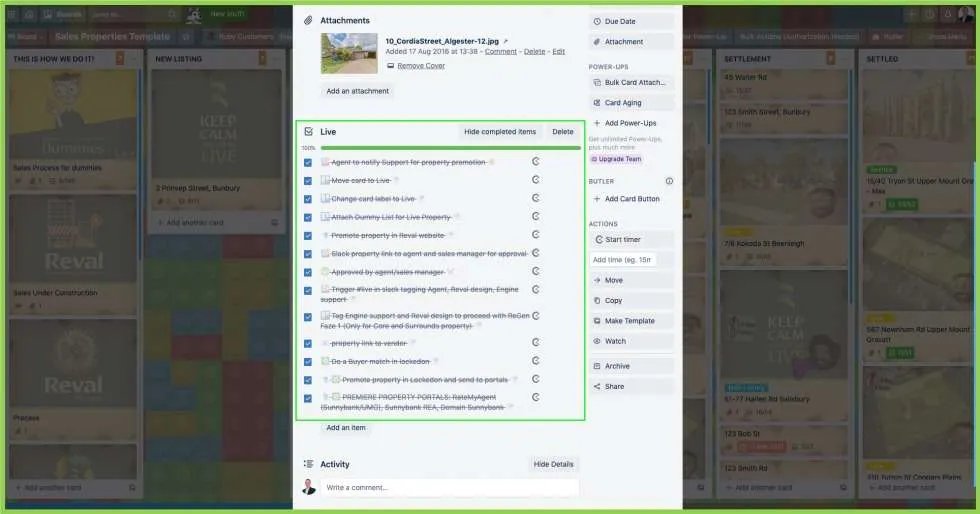Screen dimensions: 980x514
Task: Click the Copy action
Action: click(x=631, y=301)
